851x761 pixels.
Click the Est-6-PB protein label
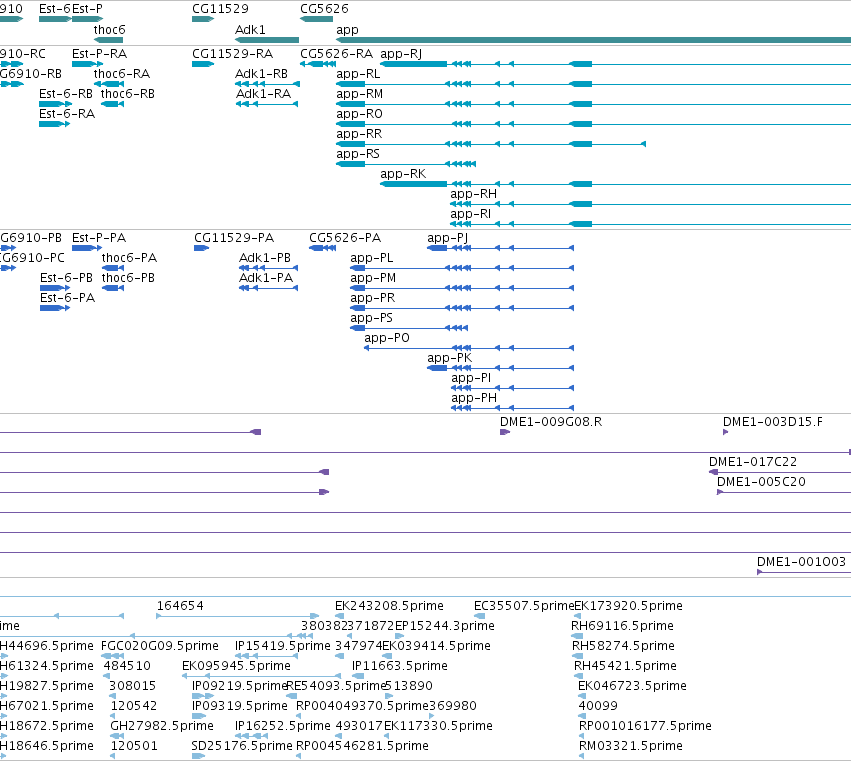pos(66,278)
